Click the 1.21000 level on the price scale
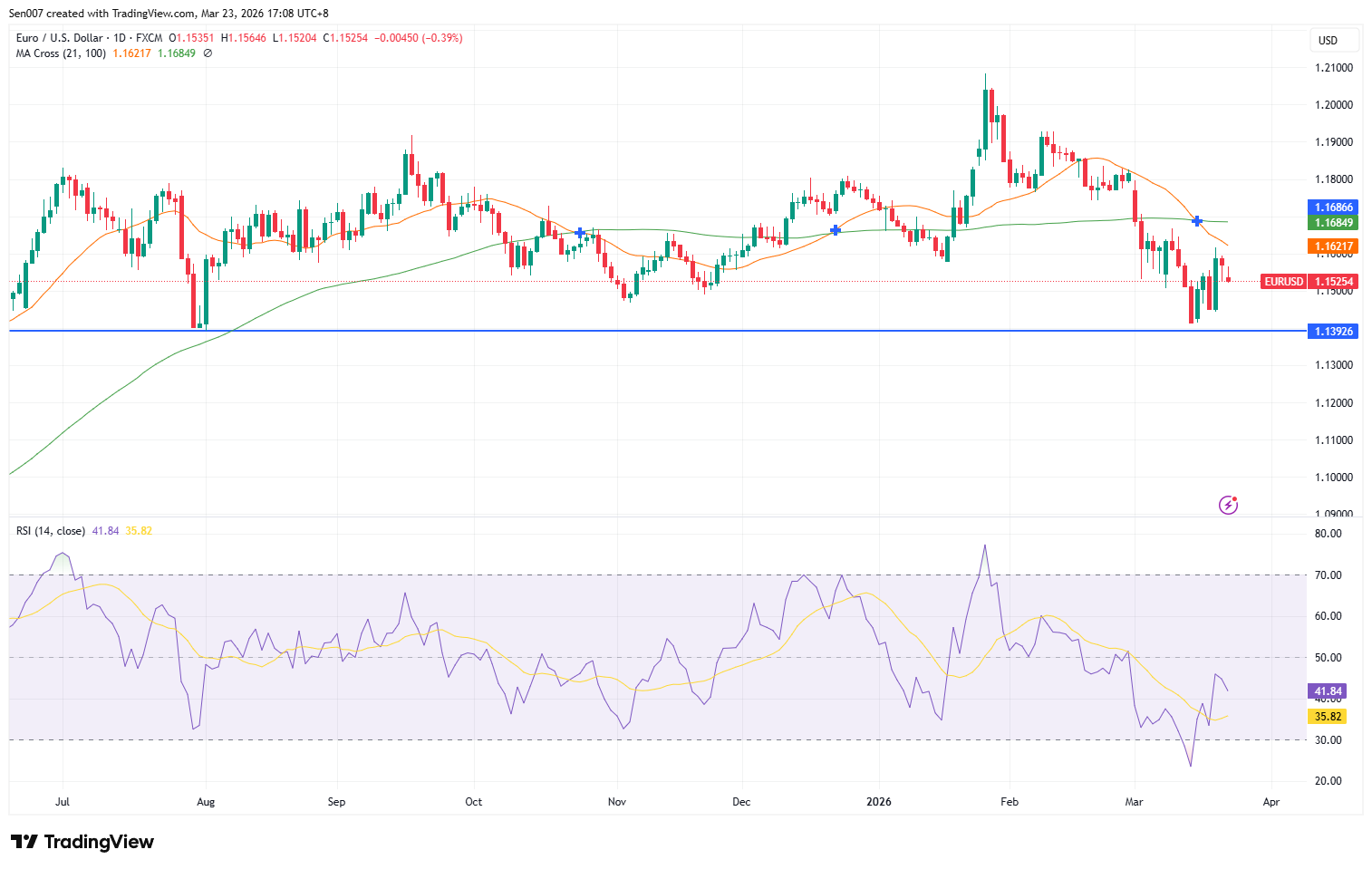 coord(1333,68)
